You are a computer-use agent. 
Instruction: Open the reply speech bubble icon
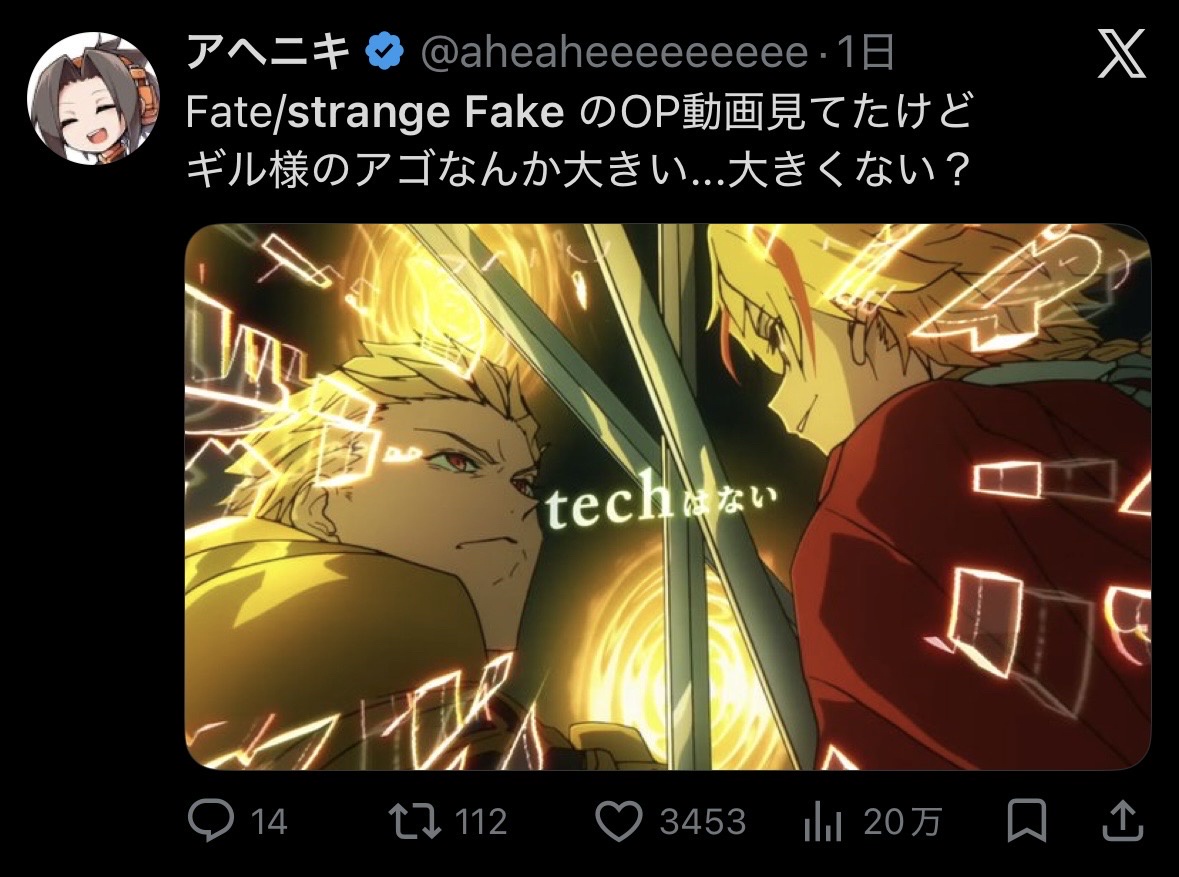[x=211, y=821]
